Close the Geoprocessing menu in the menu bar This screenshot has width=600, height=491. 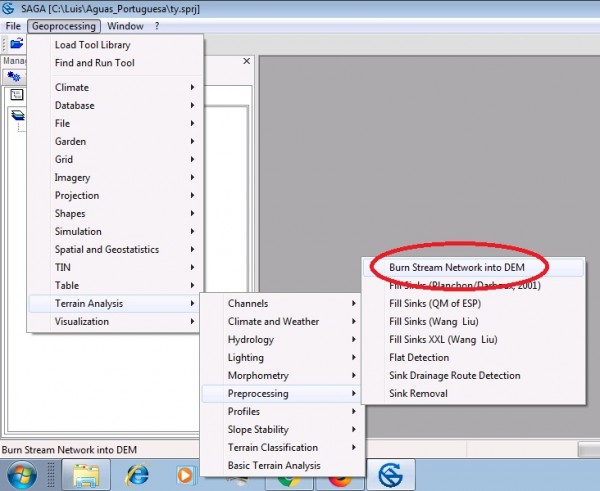(64, 26)
